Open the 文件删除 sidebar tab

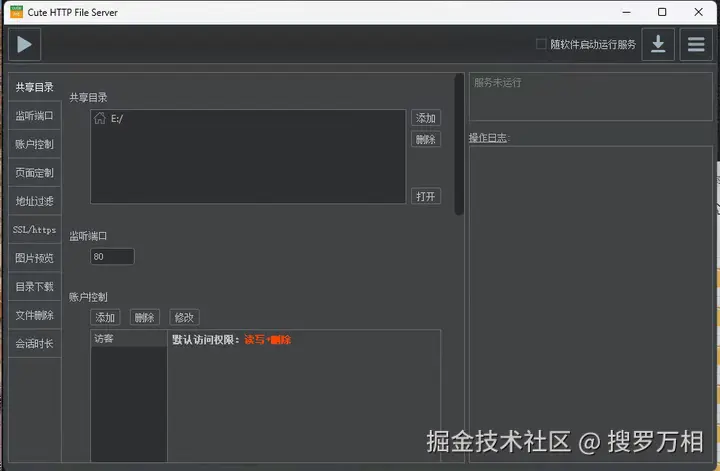click(35, 315)
